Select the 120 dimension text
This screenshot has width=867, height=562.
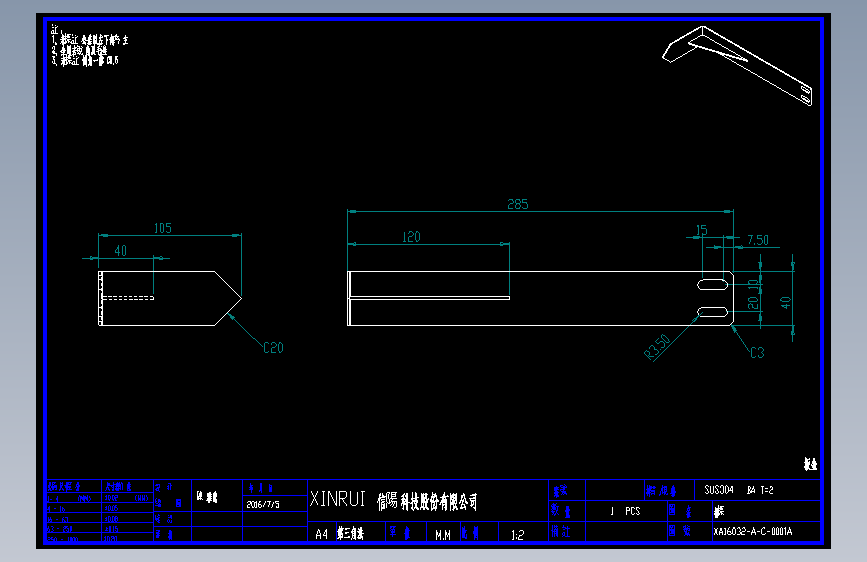tap(411, 237)
